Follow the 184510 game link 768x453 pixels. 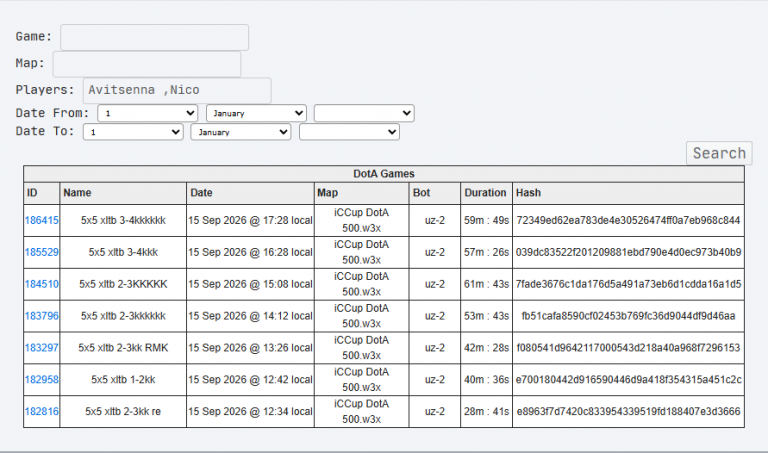click(42, 284)
